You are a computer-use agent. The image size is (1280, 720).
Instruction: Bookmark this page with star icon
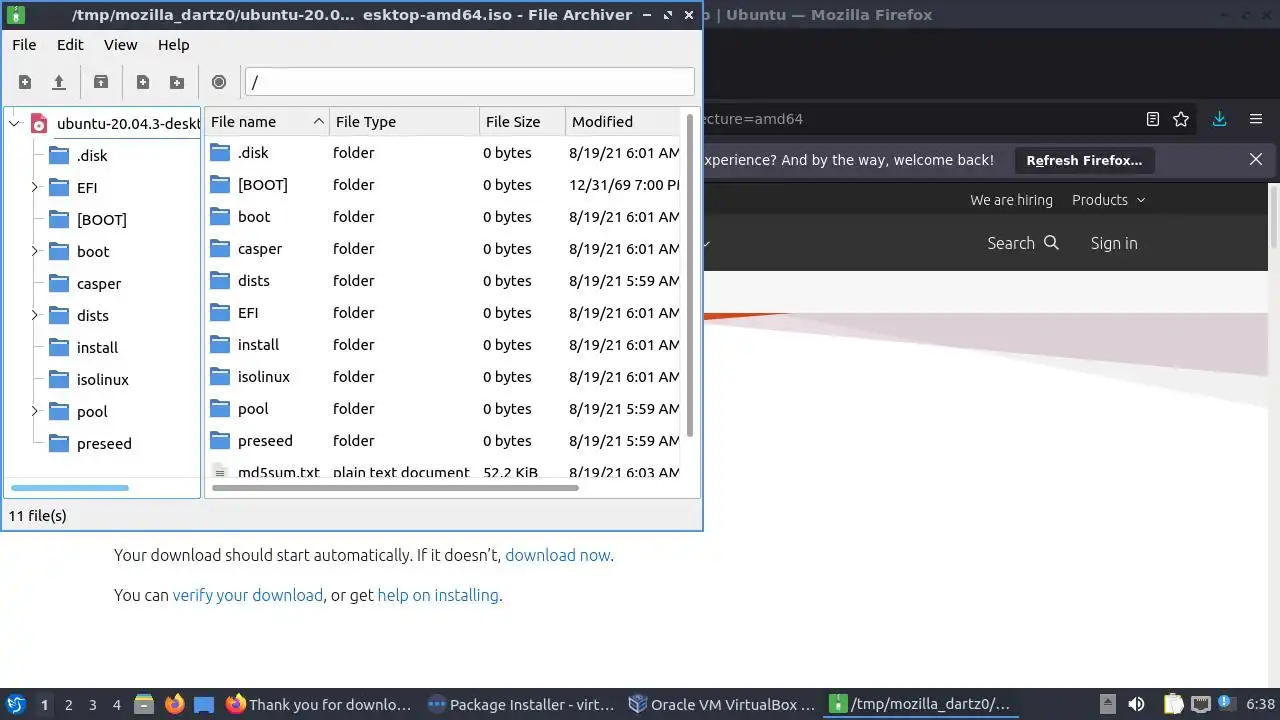[1181, 119]
